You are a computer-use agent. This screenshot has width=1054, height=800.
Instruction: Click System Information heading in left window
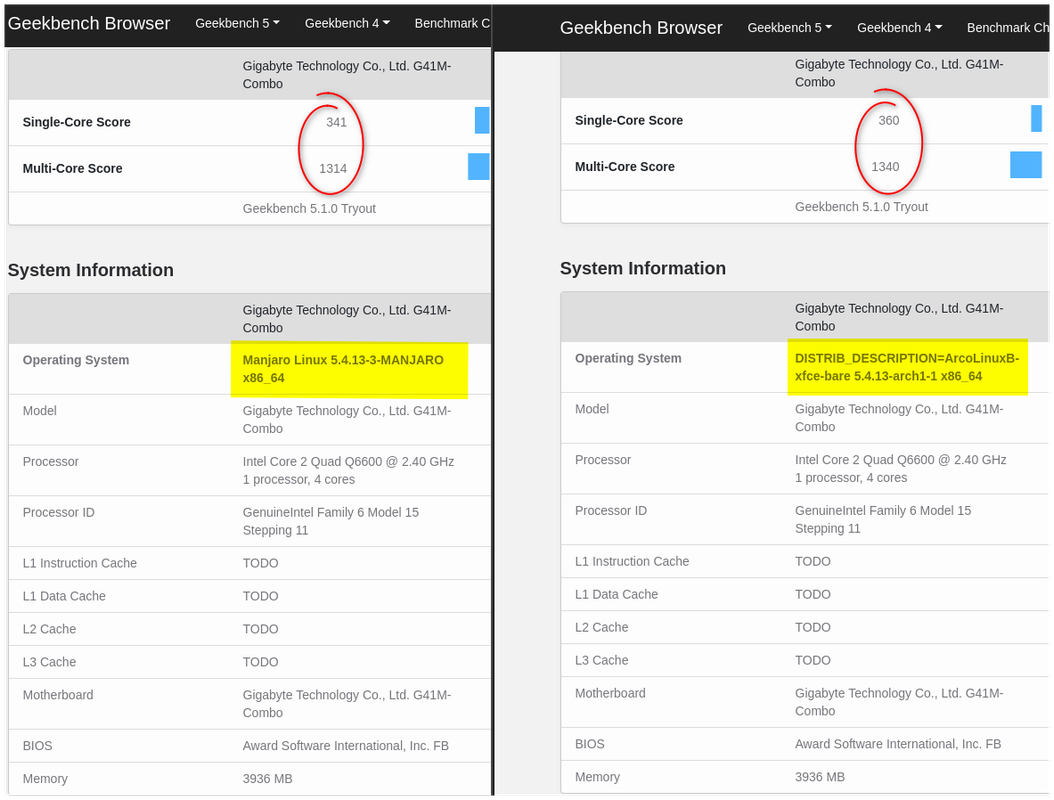coord(91,270)
